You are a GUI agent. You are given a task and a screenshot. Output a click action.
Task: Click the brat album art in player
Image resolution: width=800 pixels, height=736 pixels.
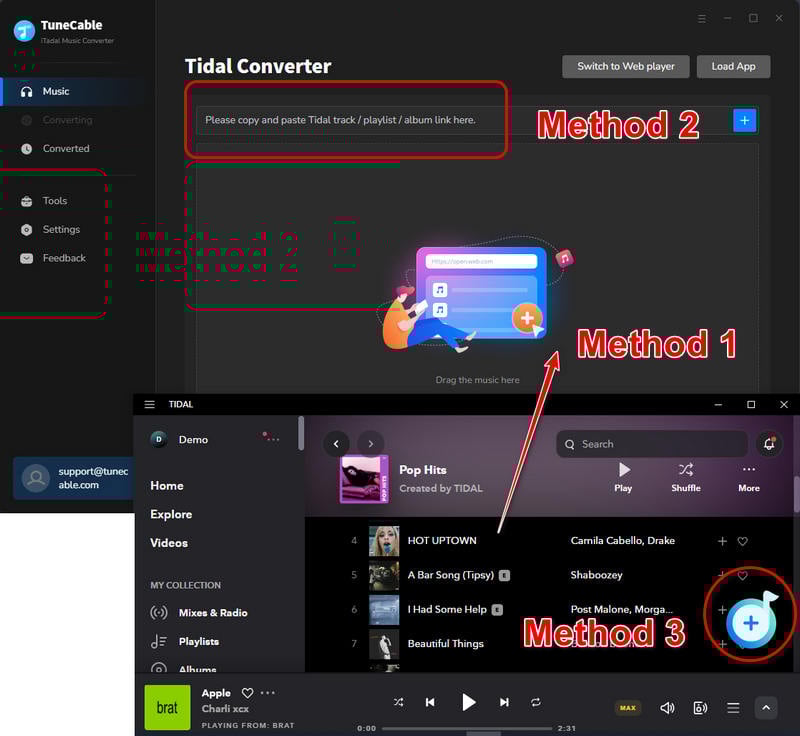[x=167, y=707]
